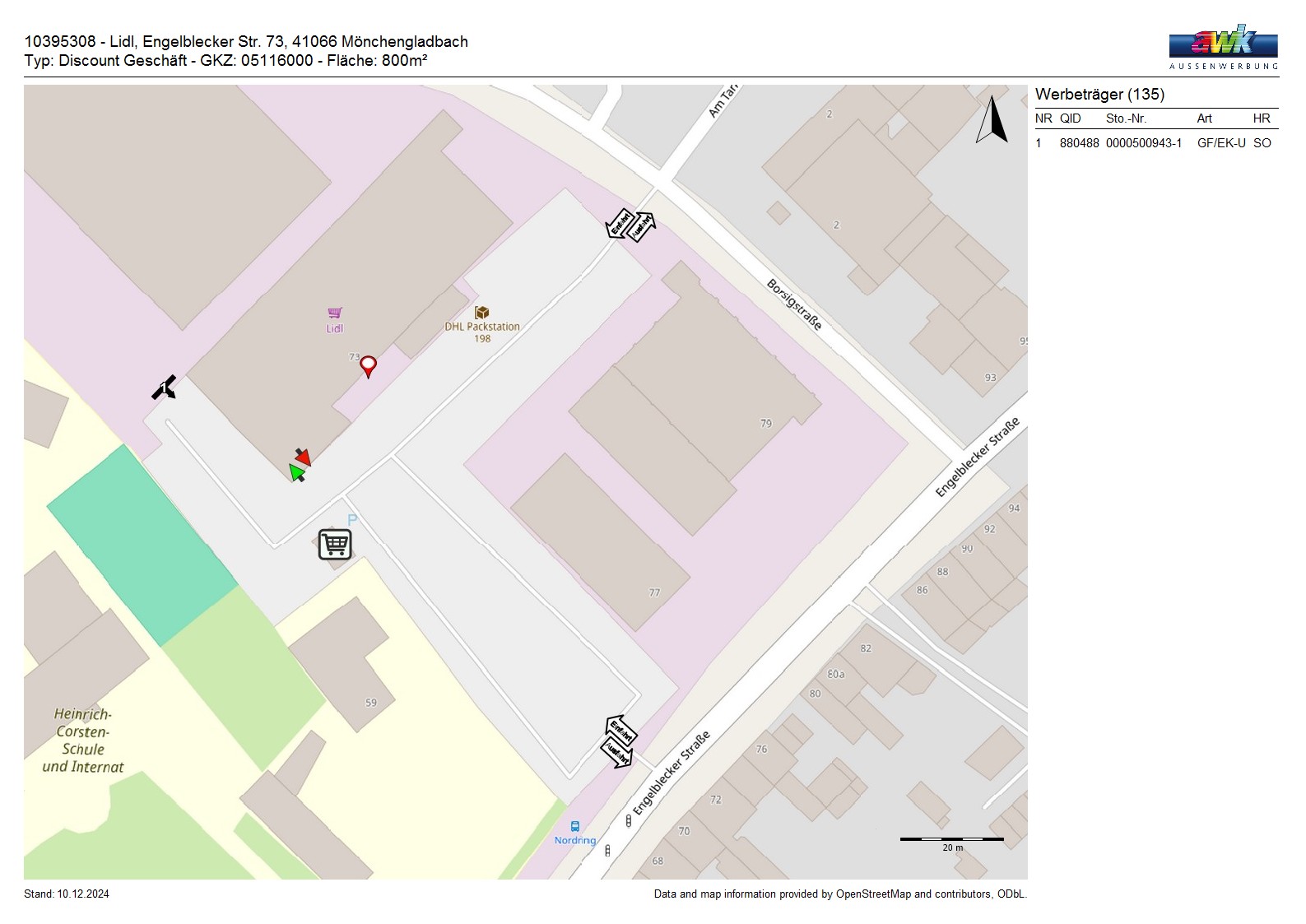Click the Borsigstraße street label
The width and height of the screenshot is (1306, 924).
point(794,304)
